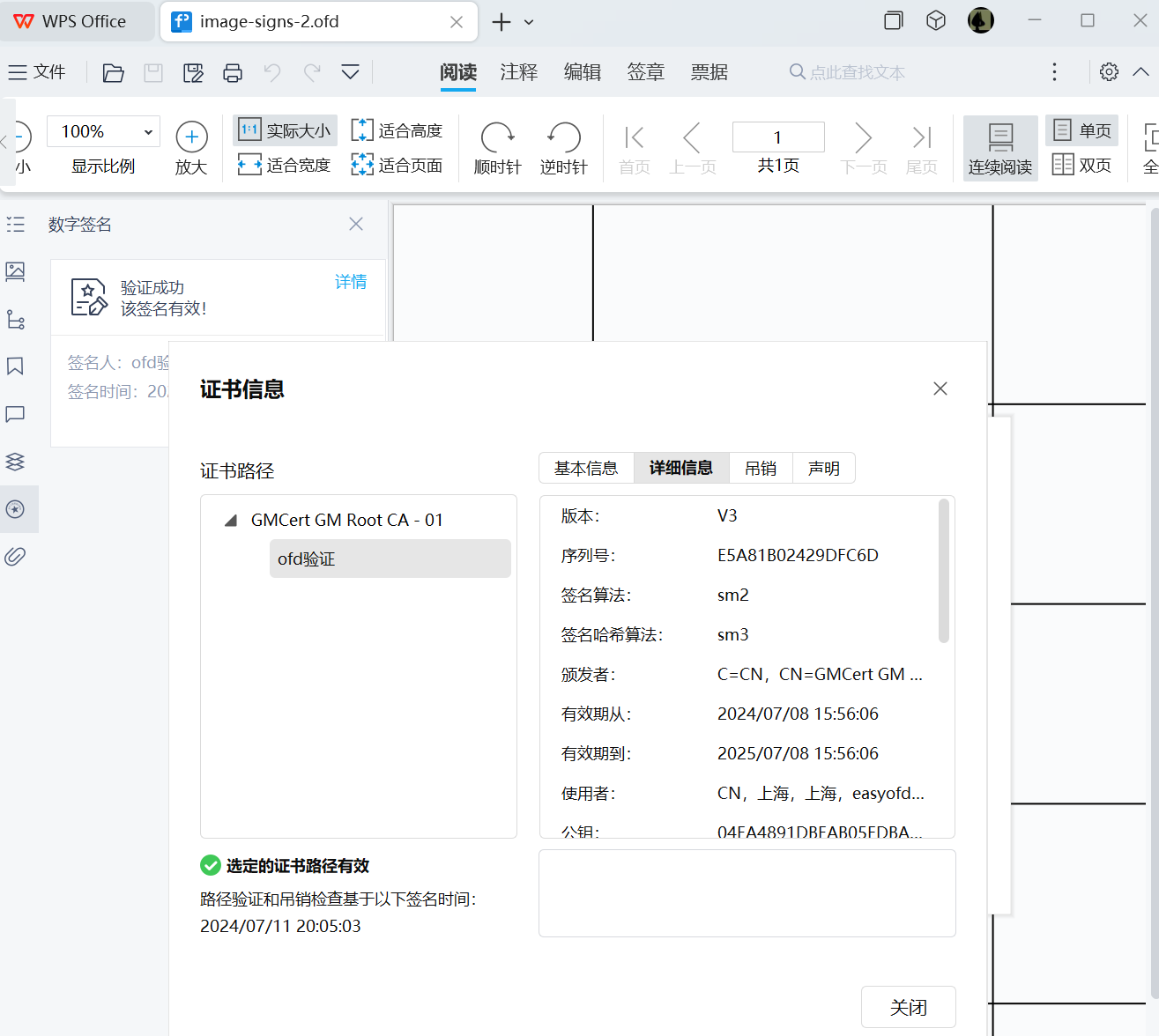Image resolution: width=1159 pixels, height=1036 pixels.
Task: Switch to the 吊销 tab
Action: pos(761,468)
